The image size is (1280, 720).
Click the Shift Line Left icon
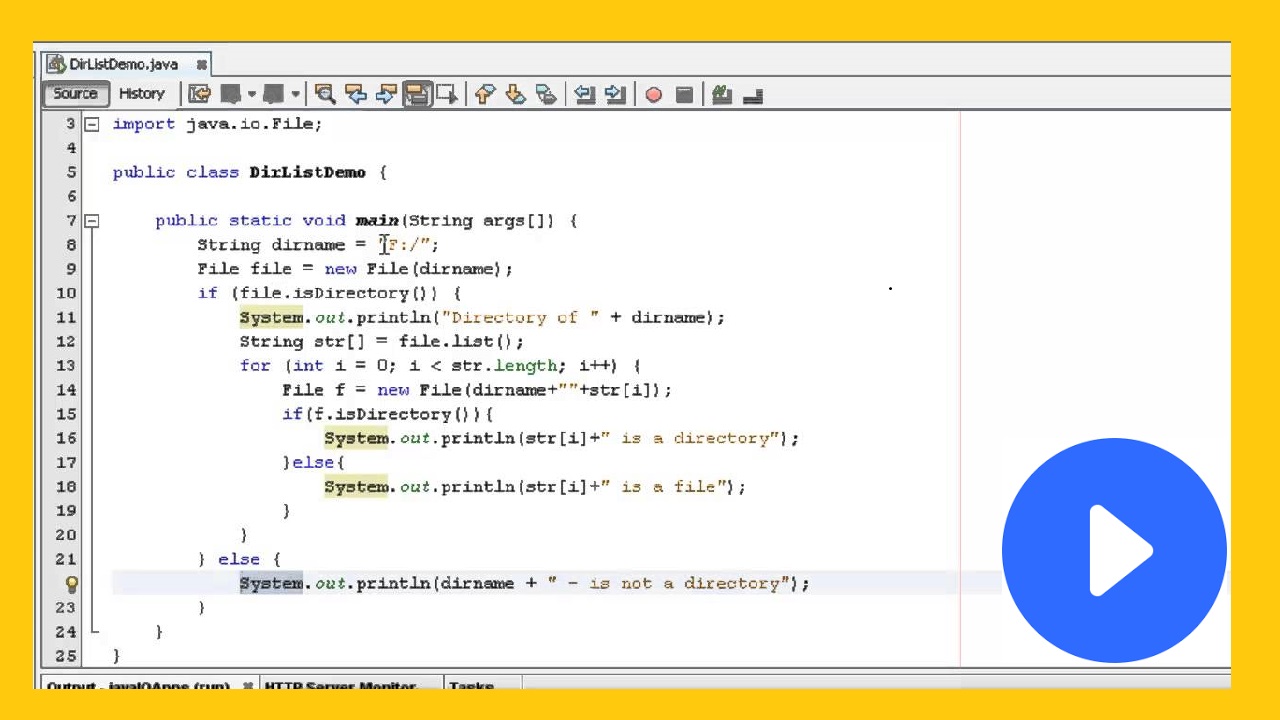pos(584,93)
